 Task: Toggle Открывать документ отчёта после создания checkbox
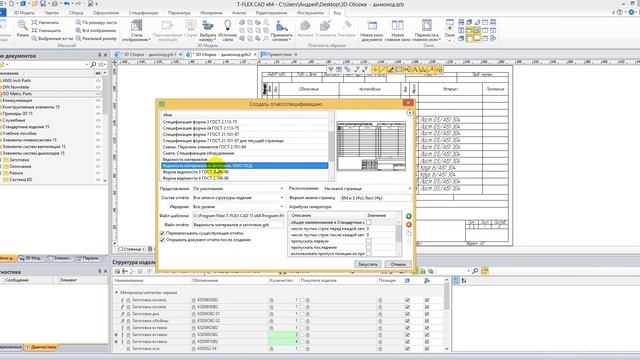pyautogui.click(x=162, y=240)
